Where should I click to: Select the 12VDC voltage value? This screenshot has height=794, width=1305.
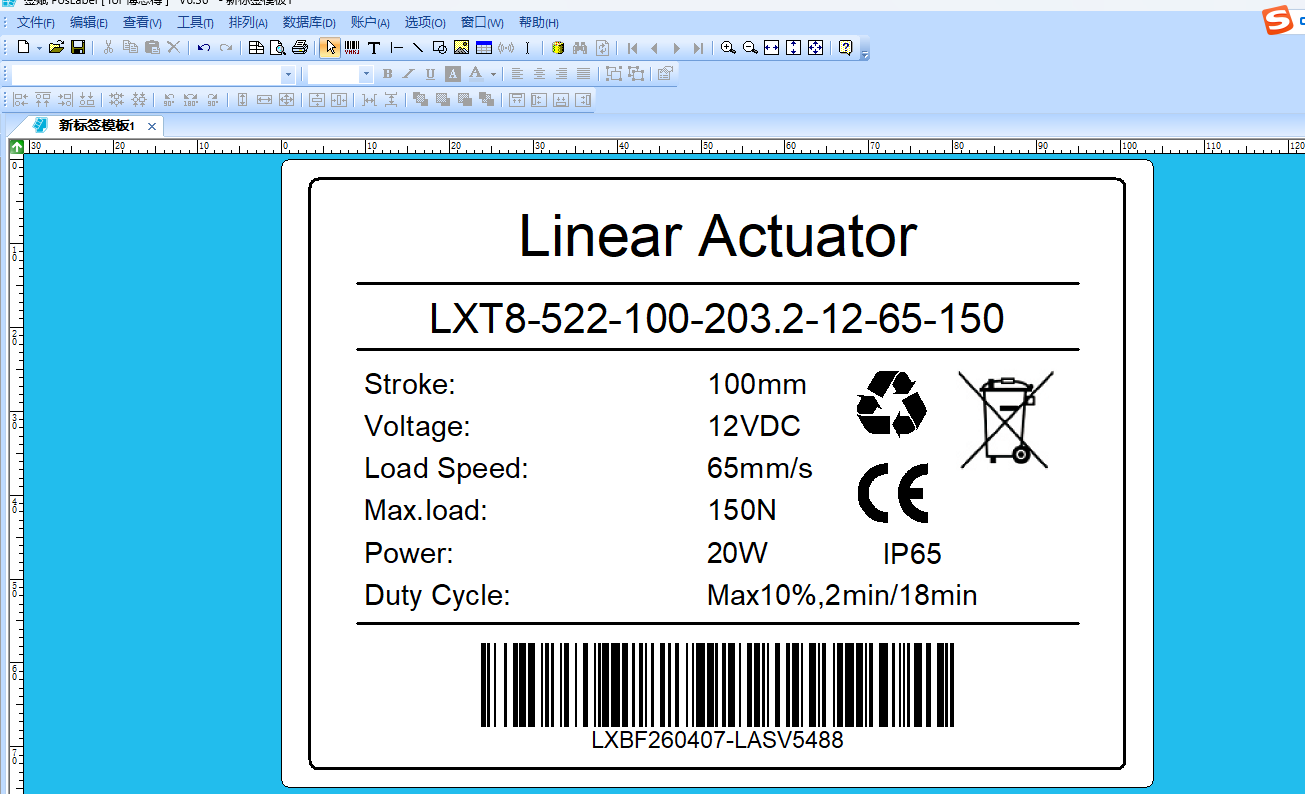tap(755, 427)
